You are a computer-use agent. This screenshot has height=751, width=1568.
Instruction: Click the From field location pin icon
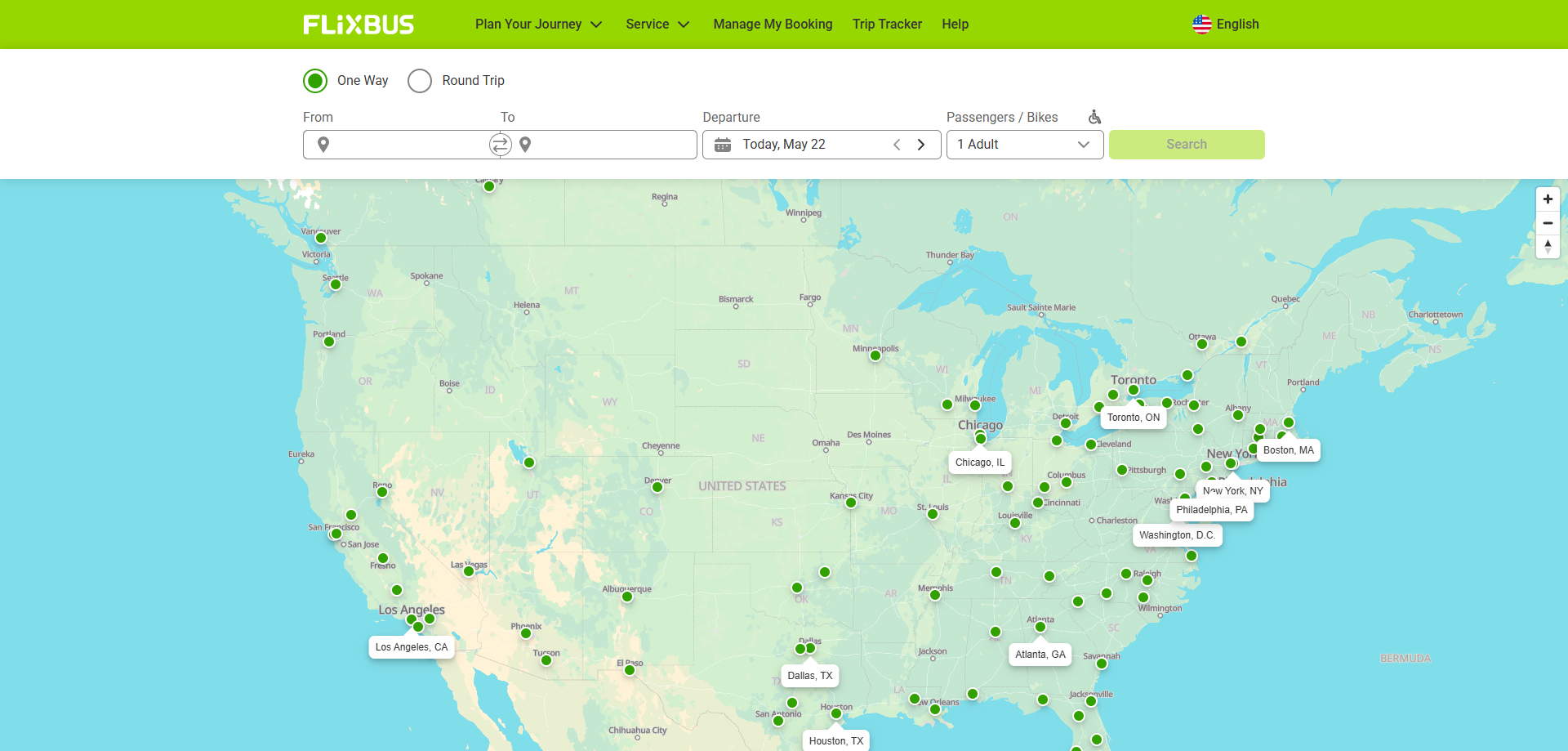[x=323, y=145]
